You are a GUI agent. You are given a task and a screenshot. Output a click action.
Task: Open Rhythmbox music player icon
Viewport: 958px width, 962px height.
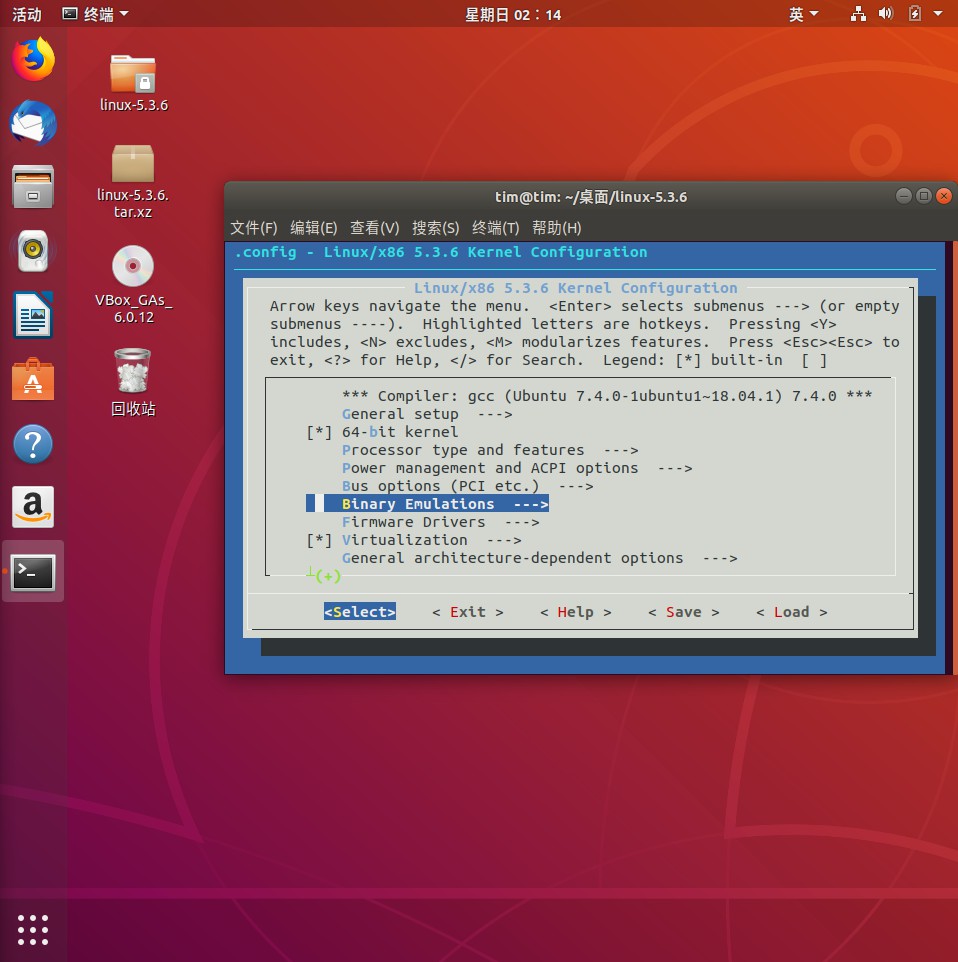point(33,251)
